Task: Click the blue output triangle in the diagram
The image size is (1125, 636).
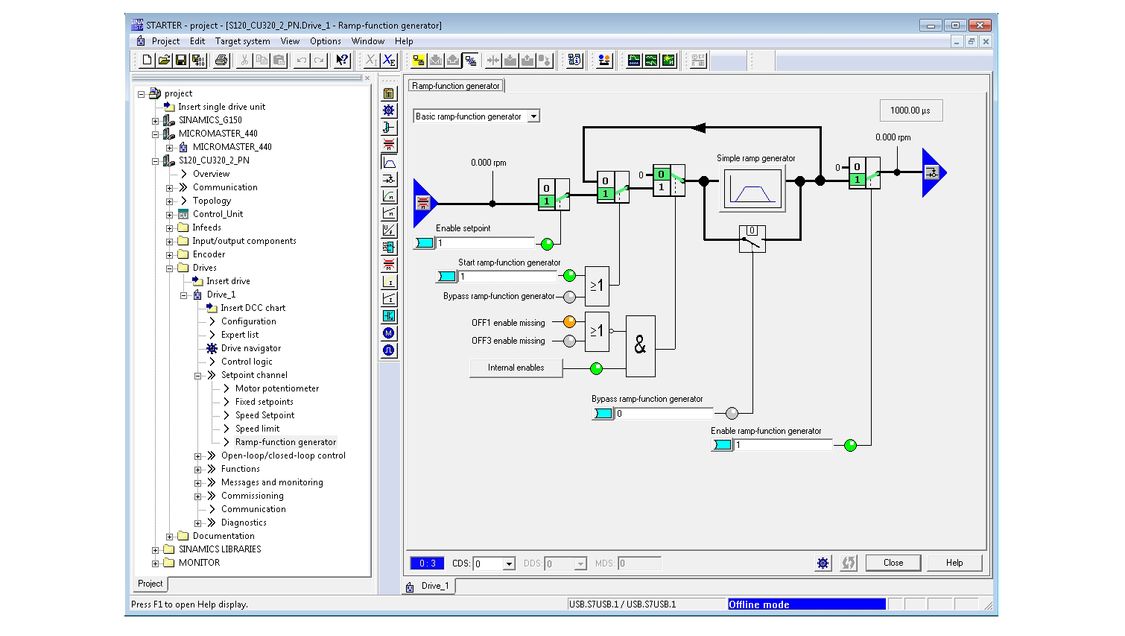Action: tap(933, 172)
